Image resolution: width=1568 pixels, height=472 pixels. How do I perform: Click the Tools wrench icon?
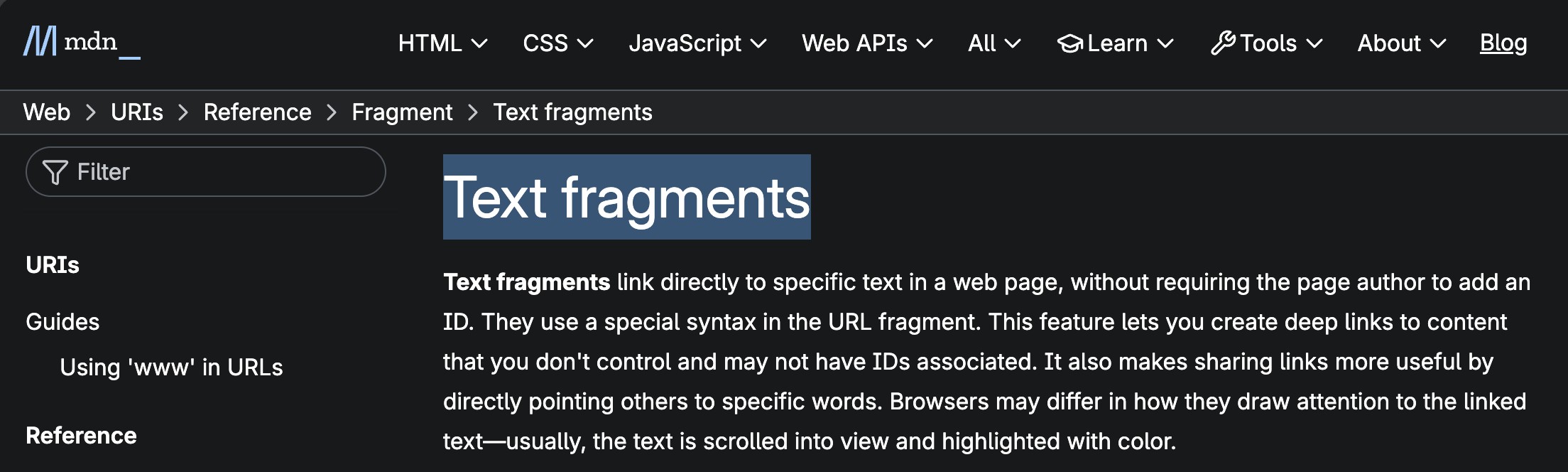1224,43
